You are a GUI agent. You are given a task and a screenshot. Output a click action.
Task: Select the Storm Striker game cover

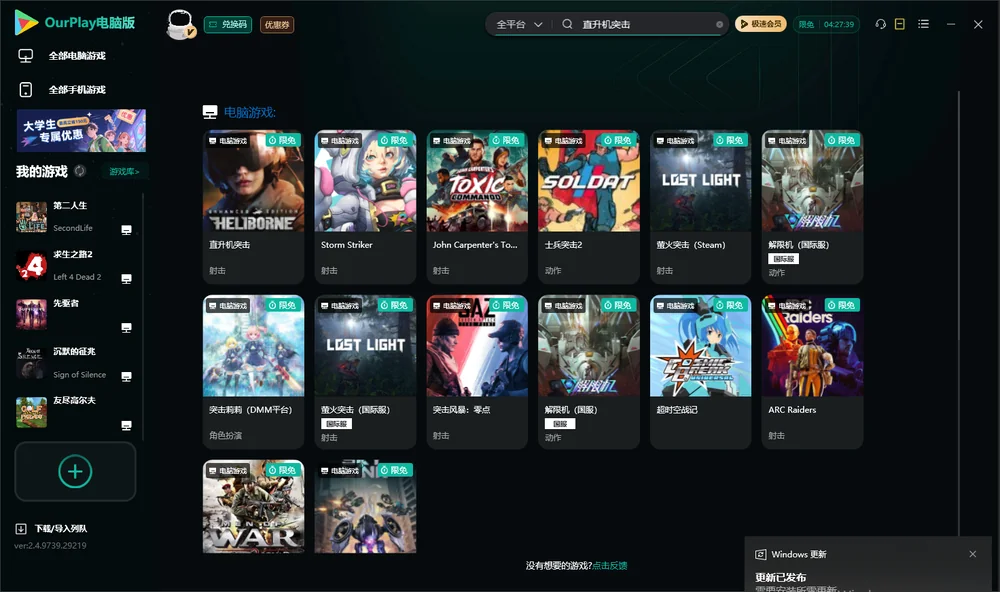pos(365,181)
